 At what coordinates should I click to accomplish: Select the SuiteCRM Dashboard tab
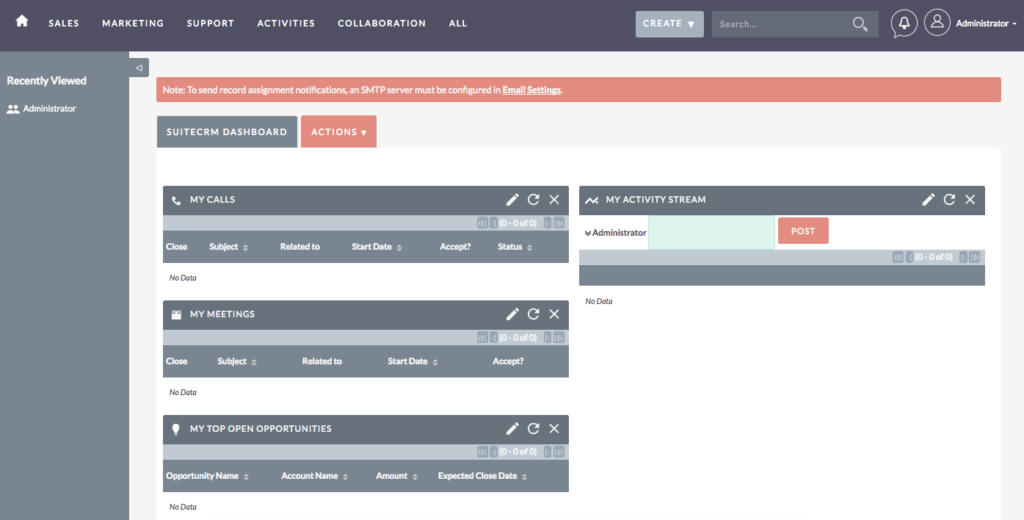227,132
